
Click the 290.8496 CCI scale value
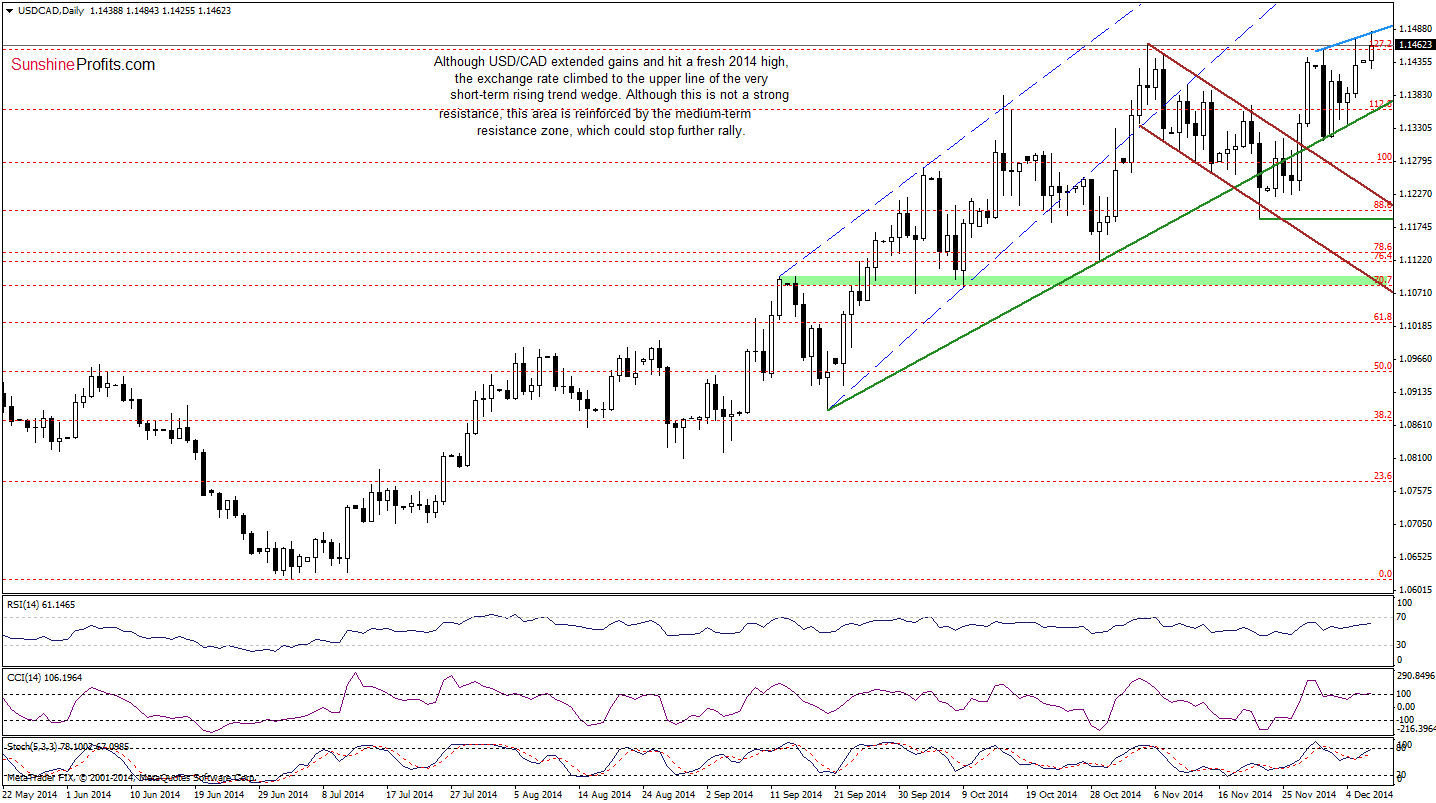(x=1416, y=677)
